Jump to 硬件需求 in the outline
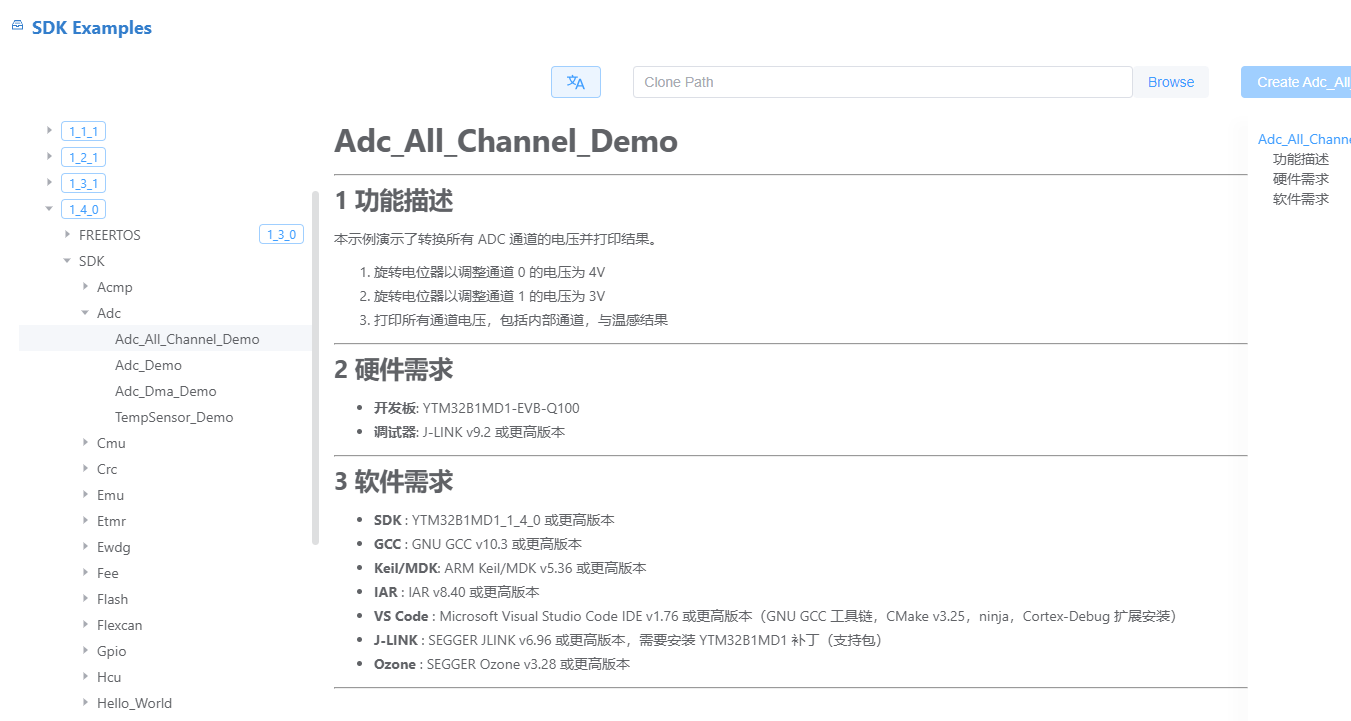The image size is (1351, 721). [1300, 179]
